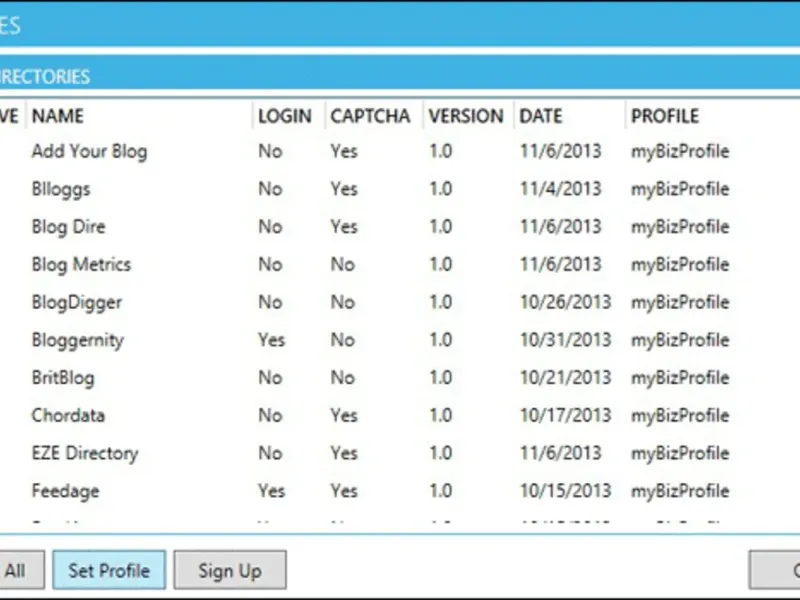Select the Add Your Blog row

(x=400, y=151)
